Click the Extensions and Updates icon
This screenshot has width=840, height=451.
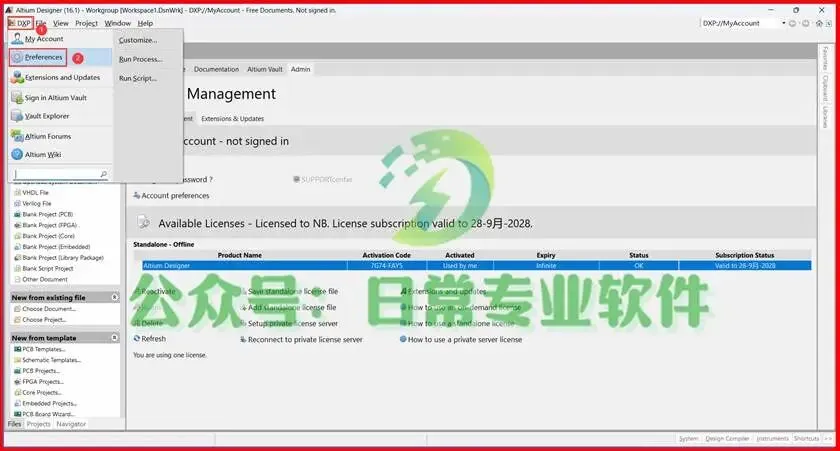pos(17,78)
